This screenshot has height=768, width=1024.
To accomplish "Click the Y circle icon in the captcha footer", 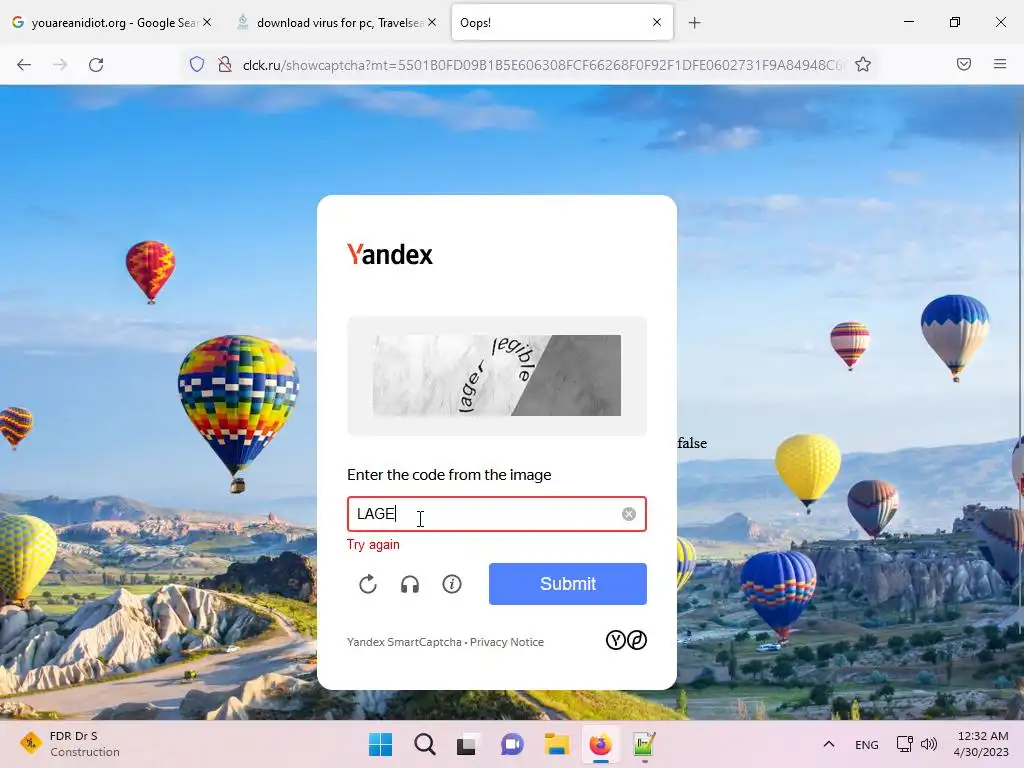I will click(x=616, y=640).
